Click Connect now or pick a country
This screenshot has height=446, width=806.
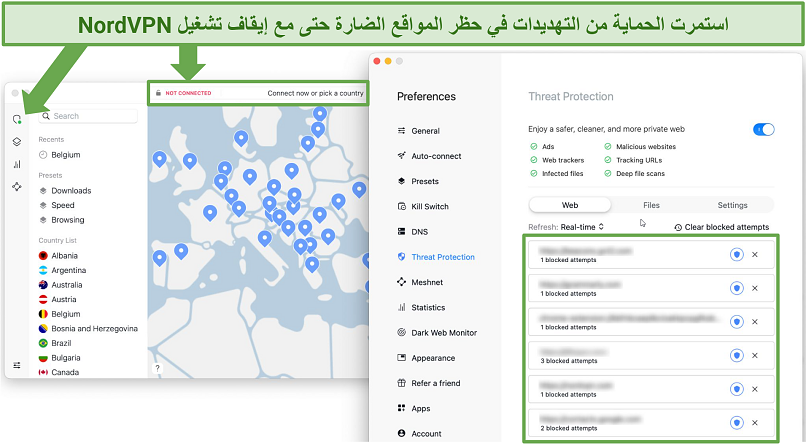(315, 93)
